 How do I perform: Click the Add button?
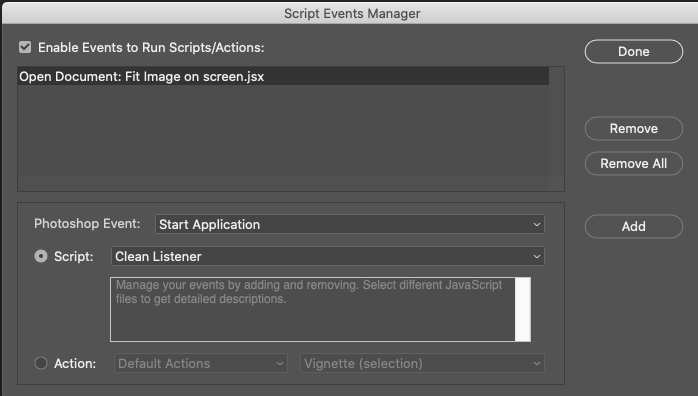(633, 226)
